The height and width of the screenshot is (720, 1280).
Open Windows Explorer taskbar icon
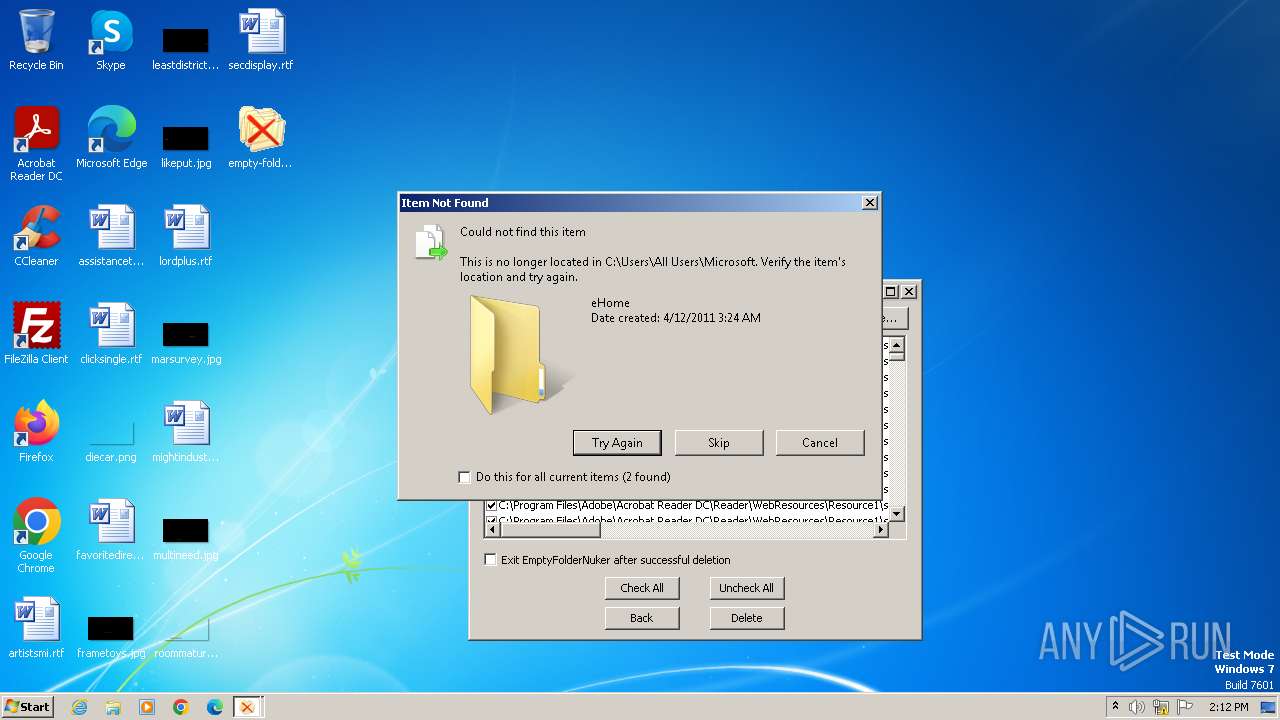click(x=113, y=707)
